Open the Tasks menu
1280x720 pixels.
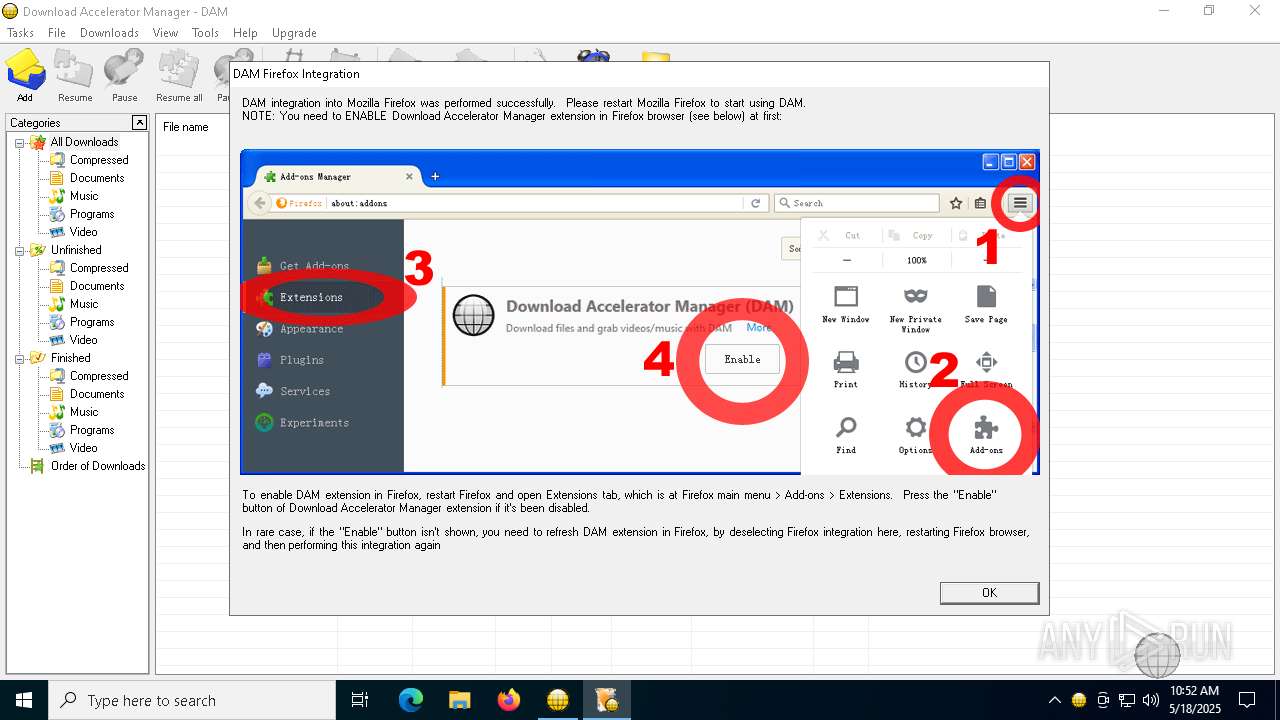20,33
